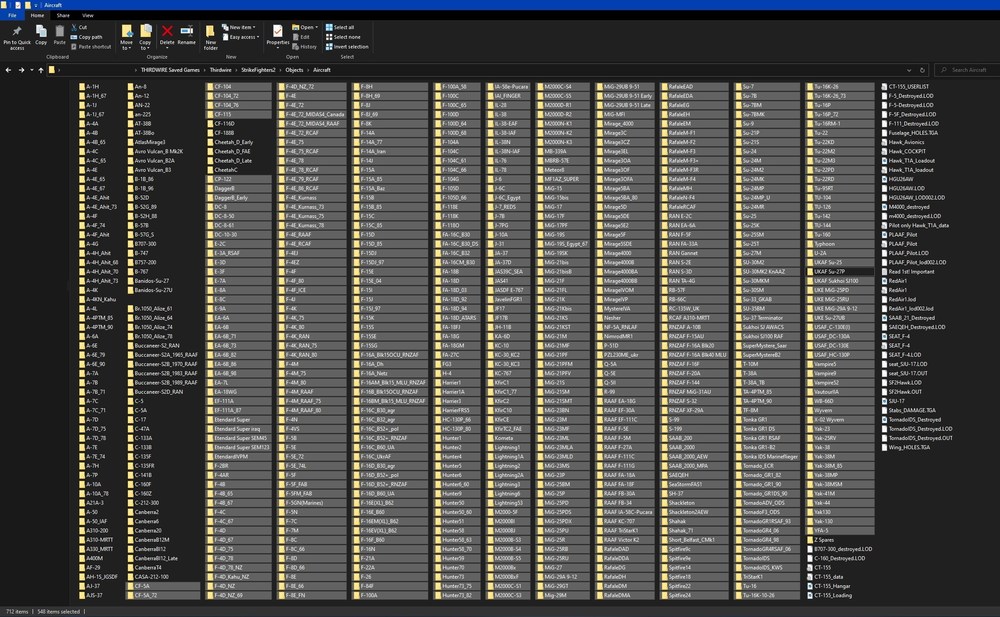Viewport: 1000px width, 617px height.
Task: Click inside the Search Aircraft field
Action: [966, 70]
